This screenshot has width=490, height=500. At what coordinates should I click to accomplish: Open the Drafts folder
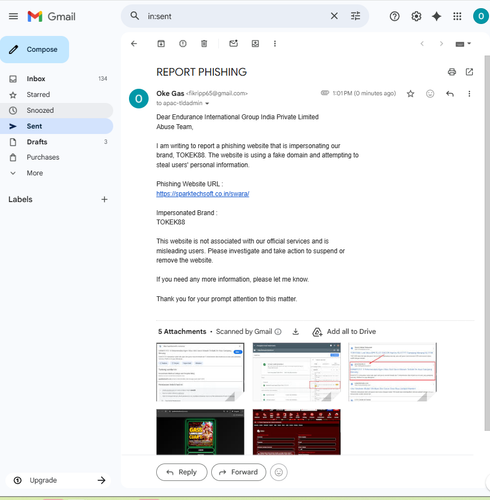[57, 142]
